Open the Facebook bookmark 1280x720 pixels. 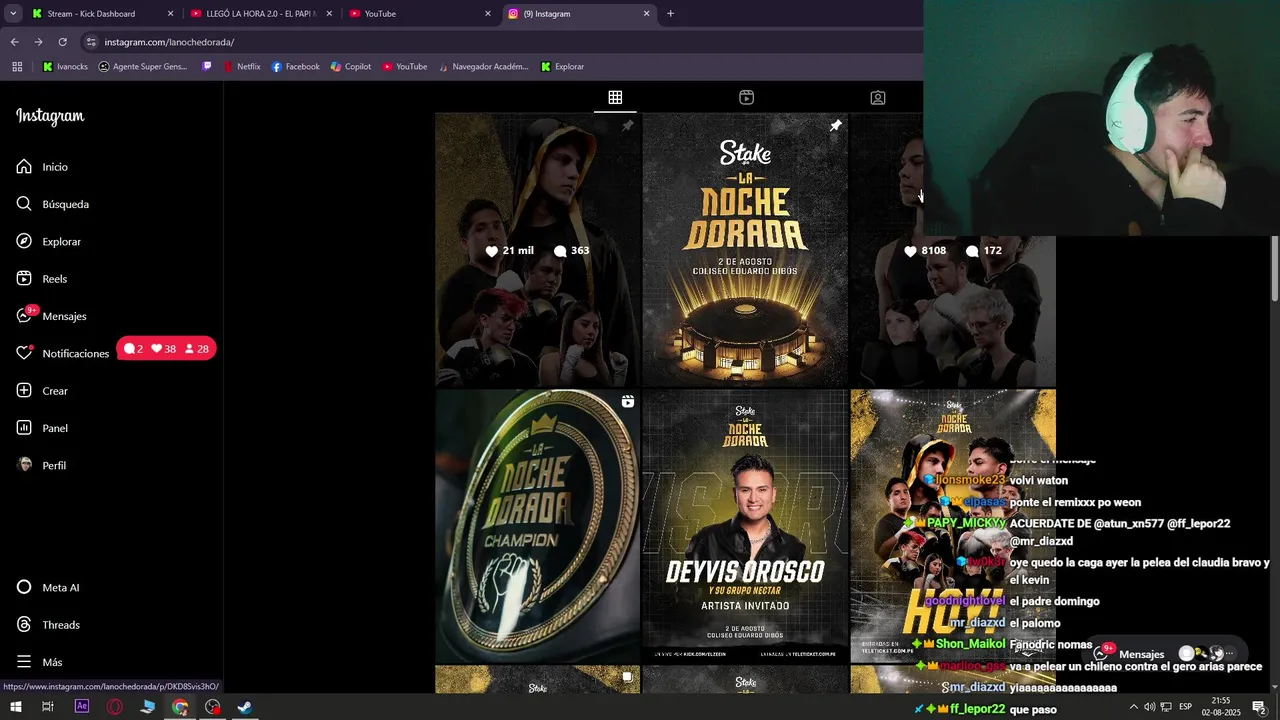[x=296, y=67]
